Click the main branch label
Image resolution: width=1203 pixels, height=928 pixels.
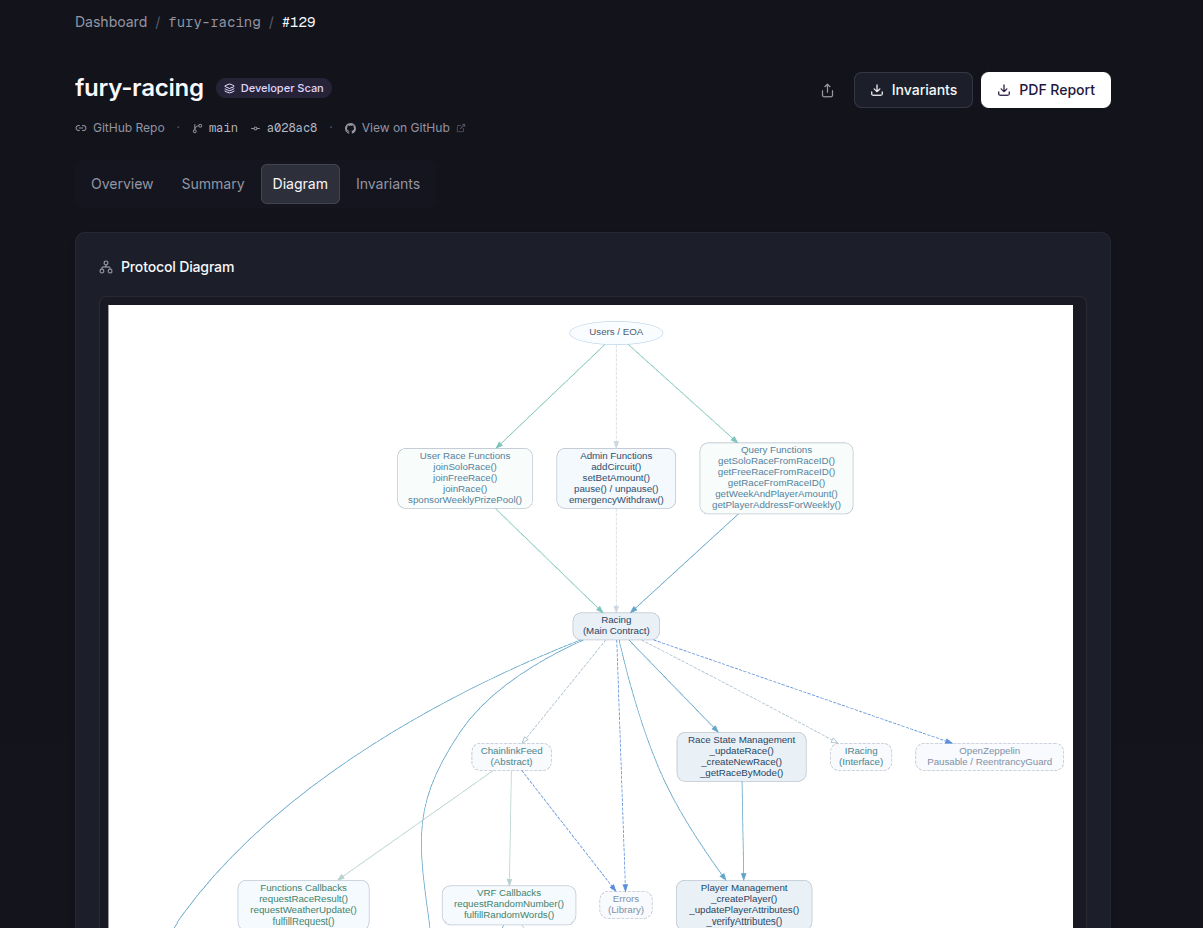coord(223,128)
